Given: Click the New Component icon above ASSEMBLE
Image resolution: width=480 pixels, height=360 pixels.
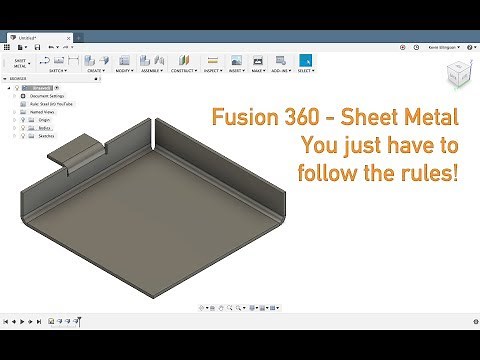Looking at the screenshot, I should pos(145,60).
